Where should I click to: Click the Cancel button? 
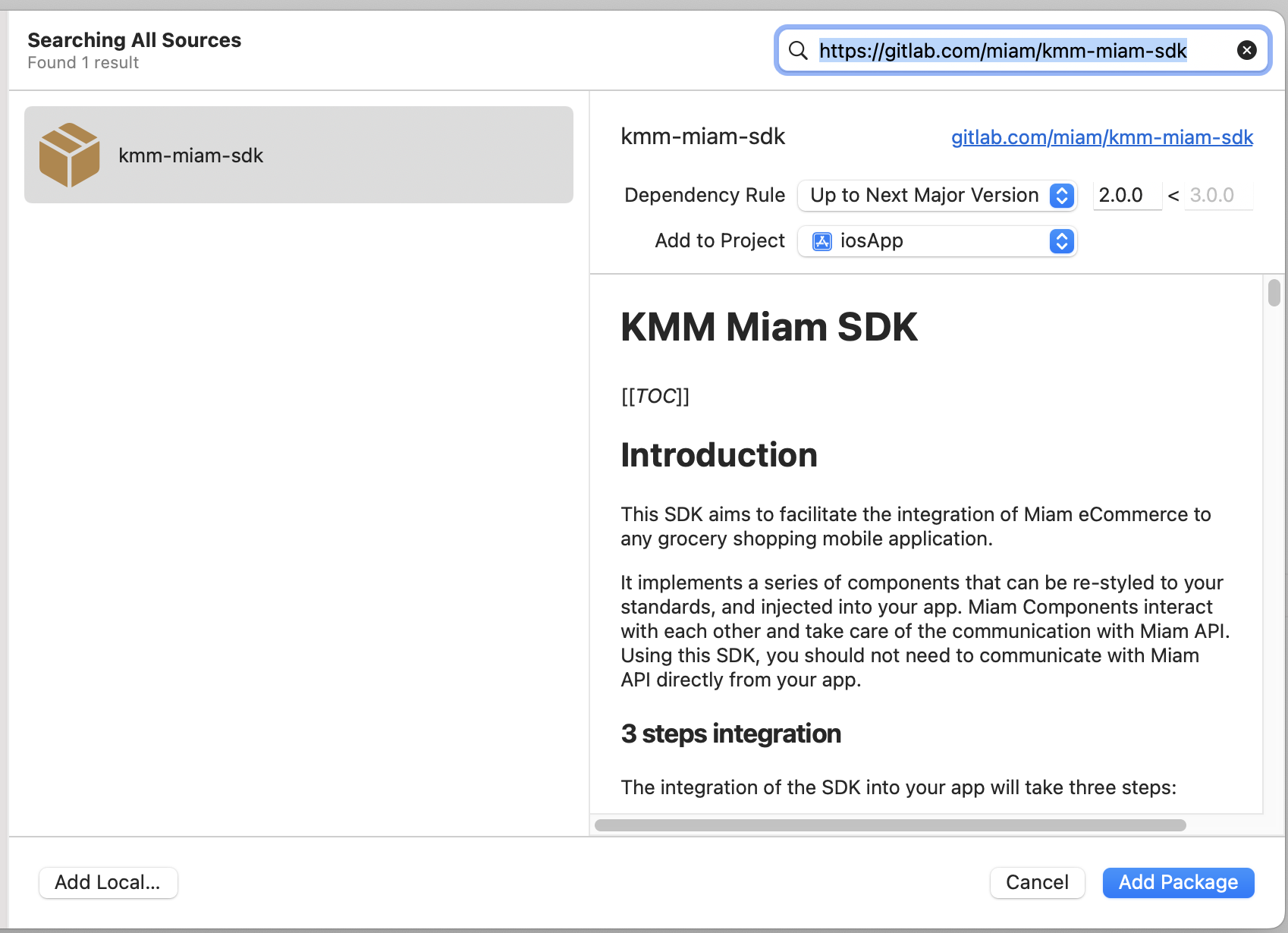[x=1037, y=882]
